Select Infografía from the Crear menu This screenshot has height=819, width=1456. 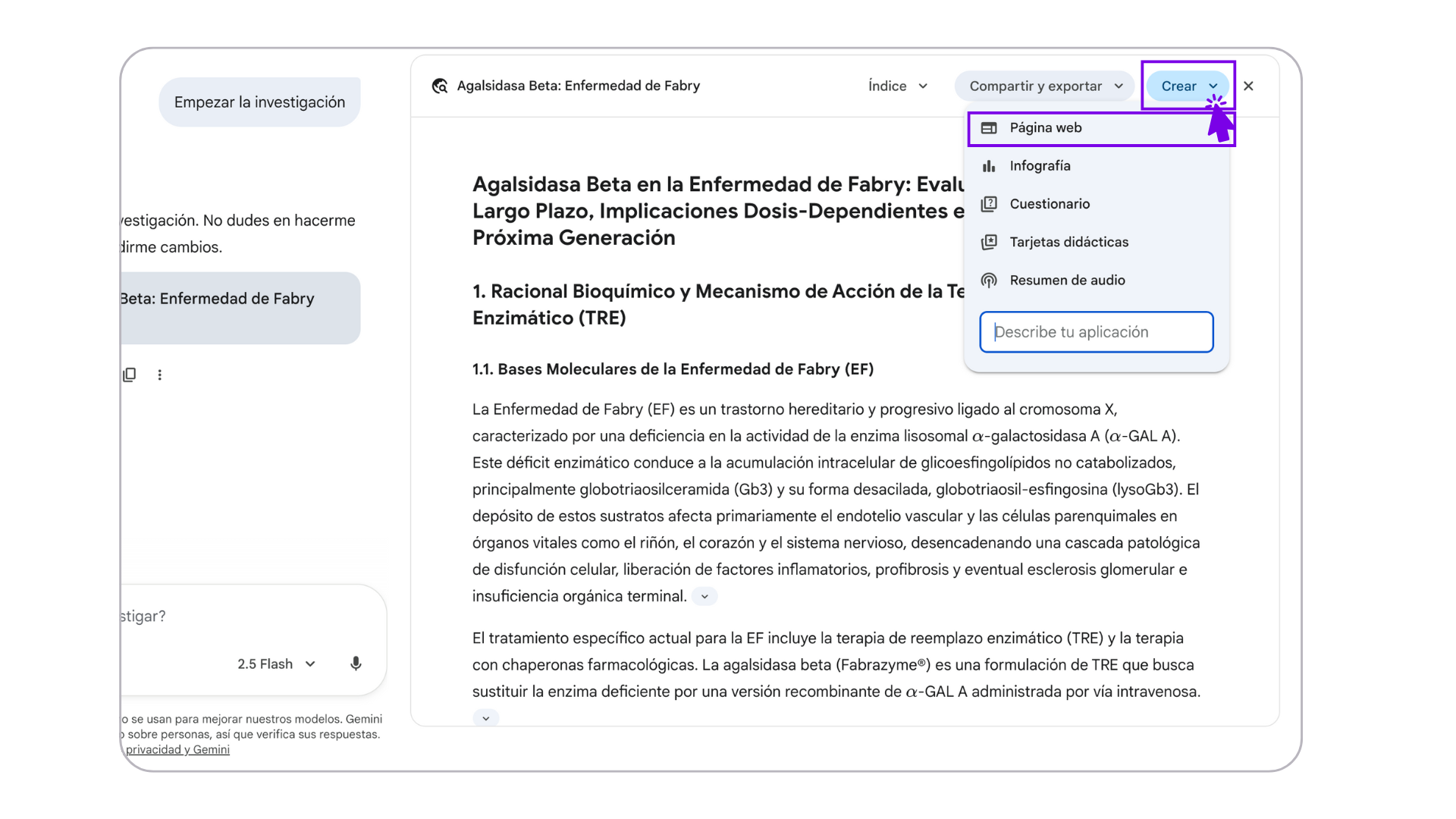(x=1040, y=166)
